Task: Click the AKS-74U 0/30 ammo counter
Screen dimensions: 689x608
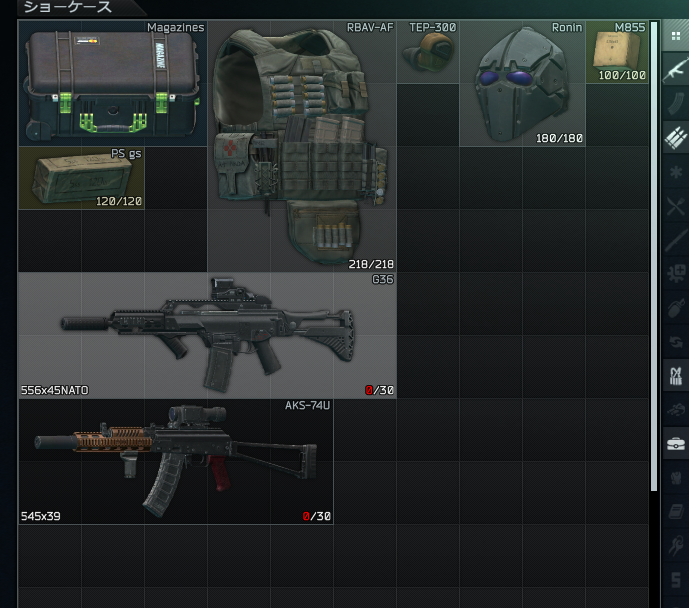Action: 316,516
